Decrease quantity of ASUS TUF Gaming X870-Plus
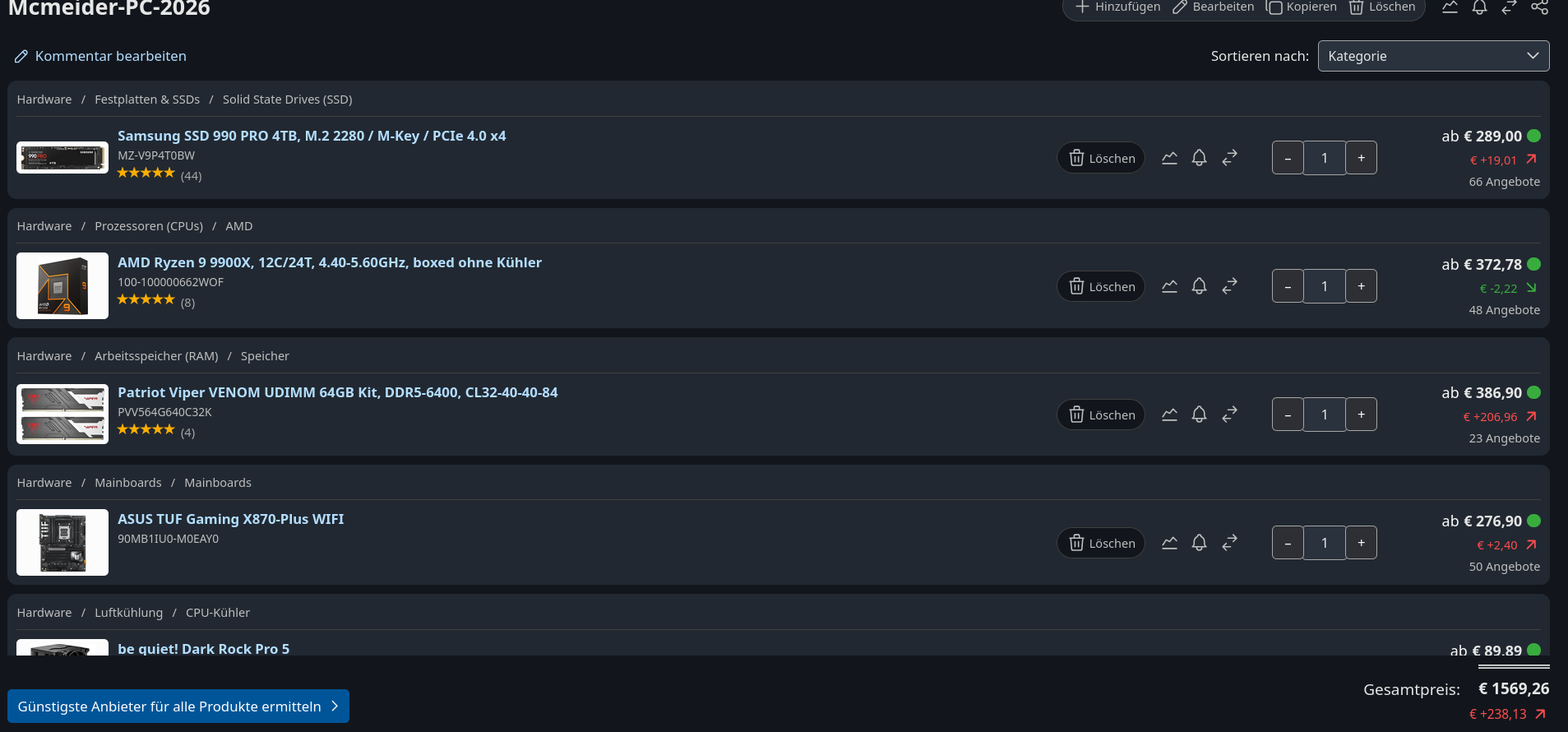This screenshot has height=732, width=1568. [x=1288, y=543]
